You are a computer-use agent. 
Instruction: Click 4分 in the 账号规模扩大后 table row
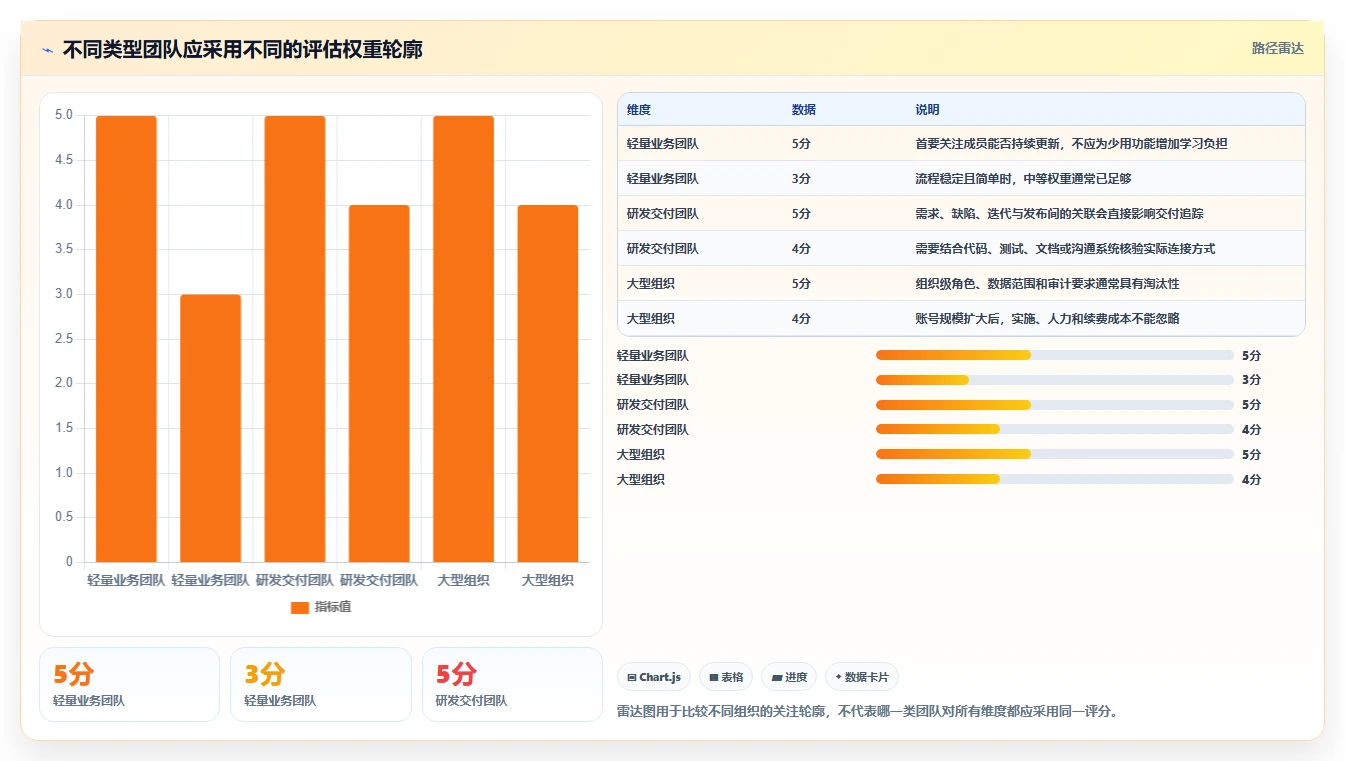(x=801, y=319)
